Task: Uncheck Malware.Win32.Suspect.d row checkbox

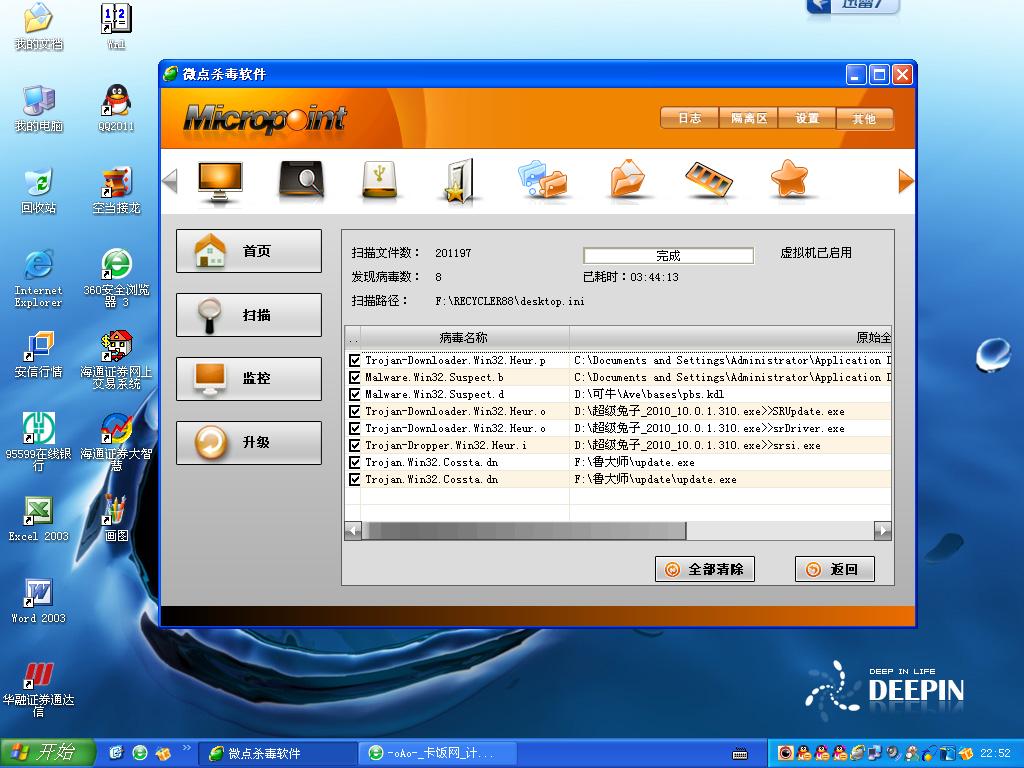Action: click(x=355, y=394)
